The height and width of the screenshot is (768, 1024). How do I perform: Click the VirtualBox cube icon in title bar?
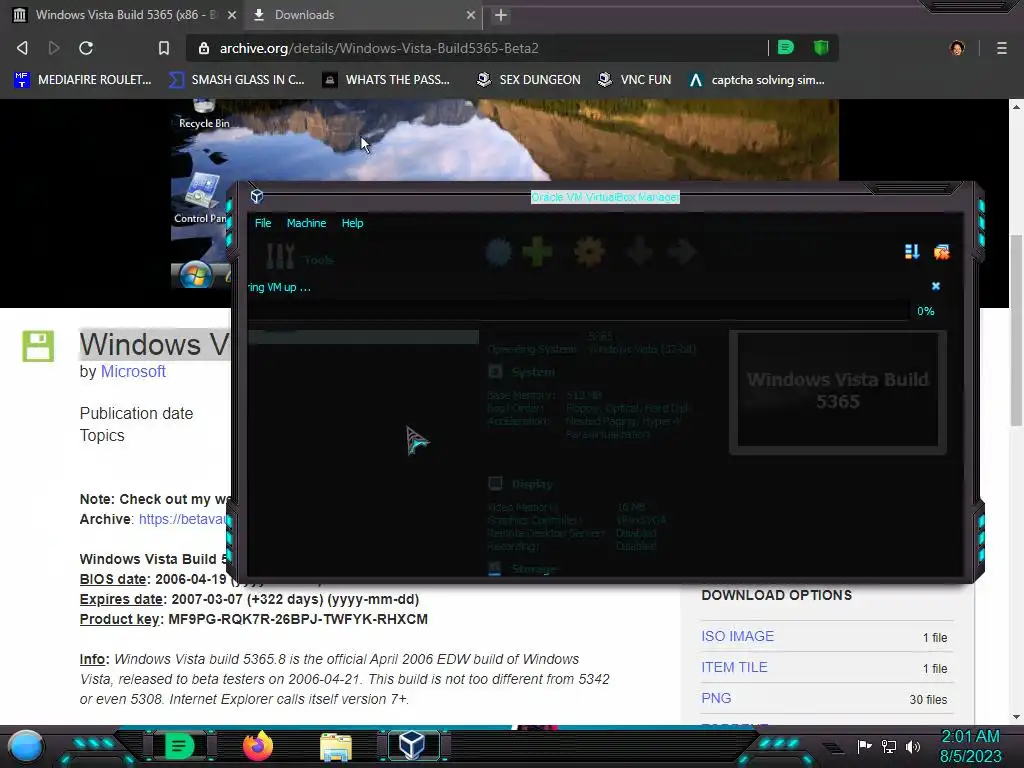257,196
